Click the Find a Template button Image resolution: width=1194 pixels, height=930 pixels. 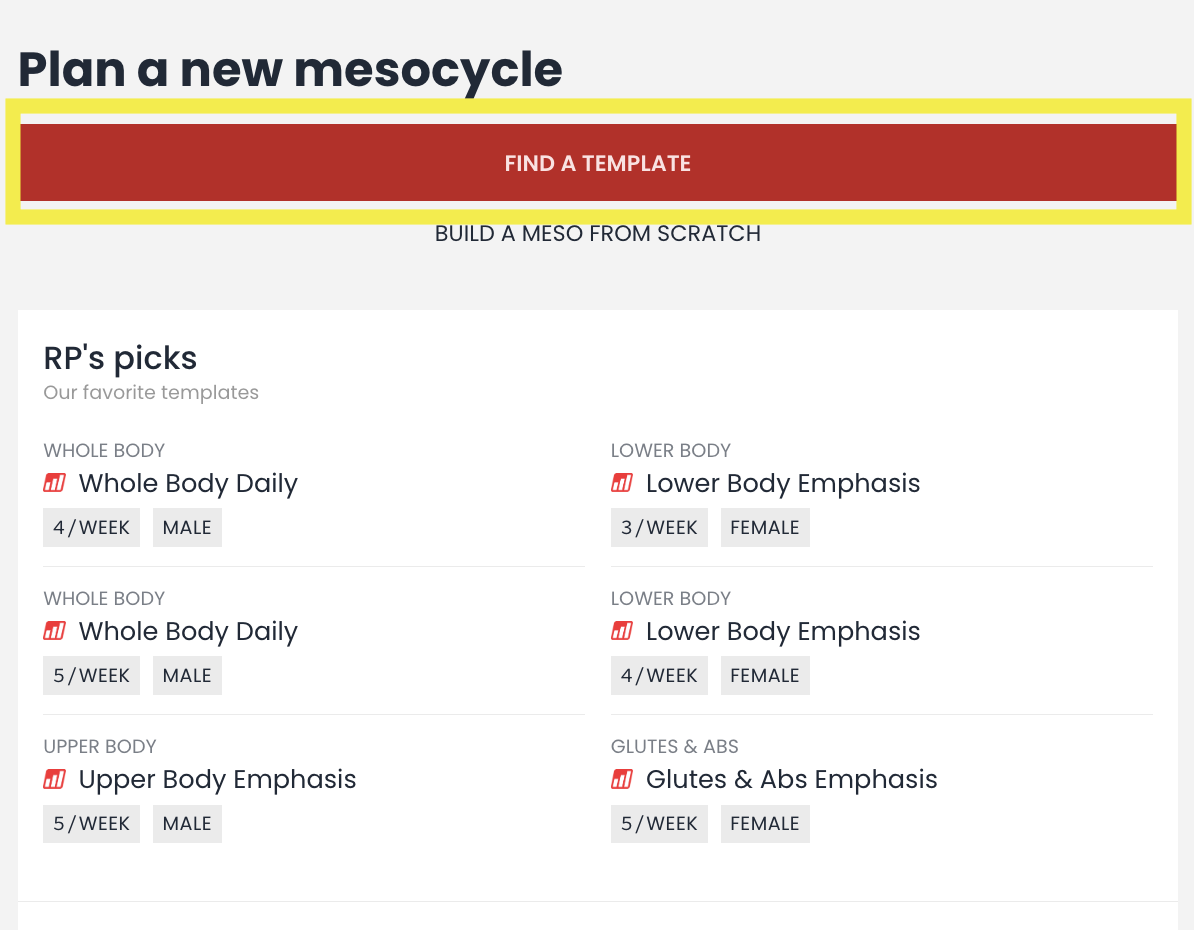pyautogui.click(x=597, y=163)
